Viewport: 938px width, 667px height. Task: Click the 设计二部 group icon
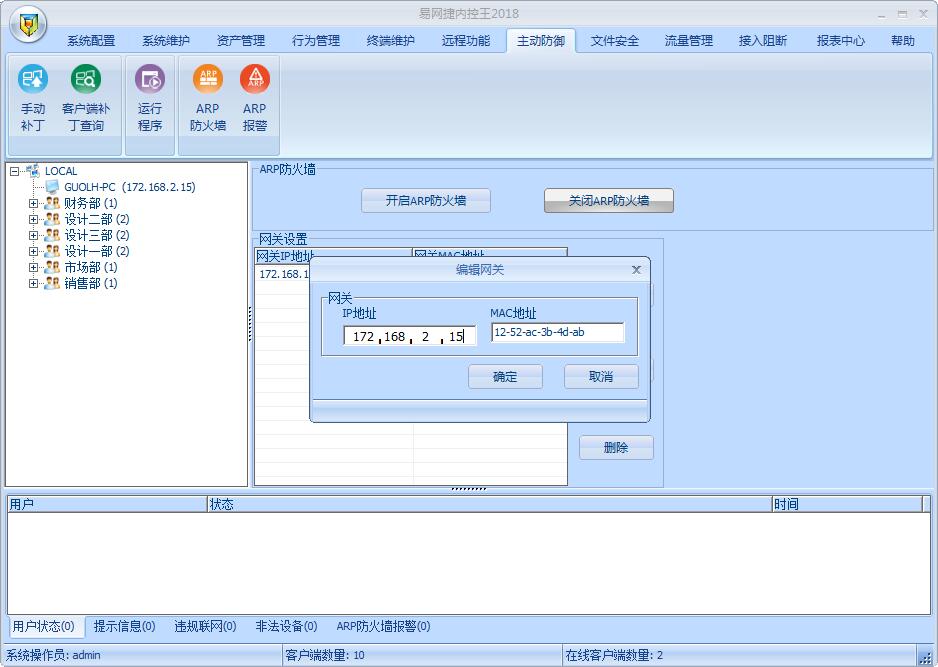(52, 219)
